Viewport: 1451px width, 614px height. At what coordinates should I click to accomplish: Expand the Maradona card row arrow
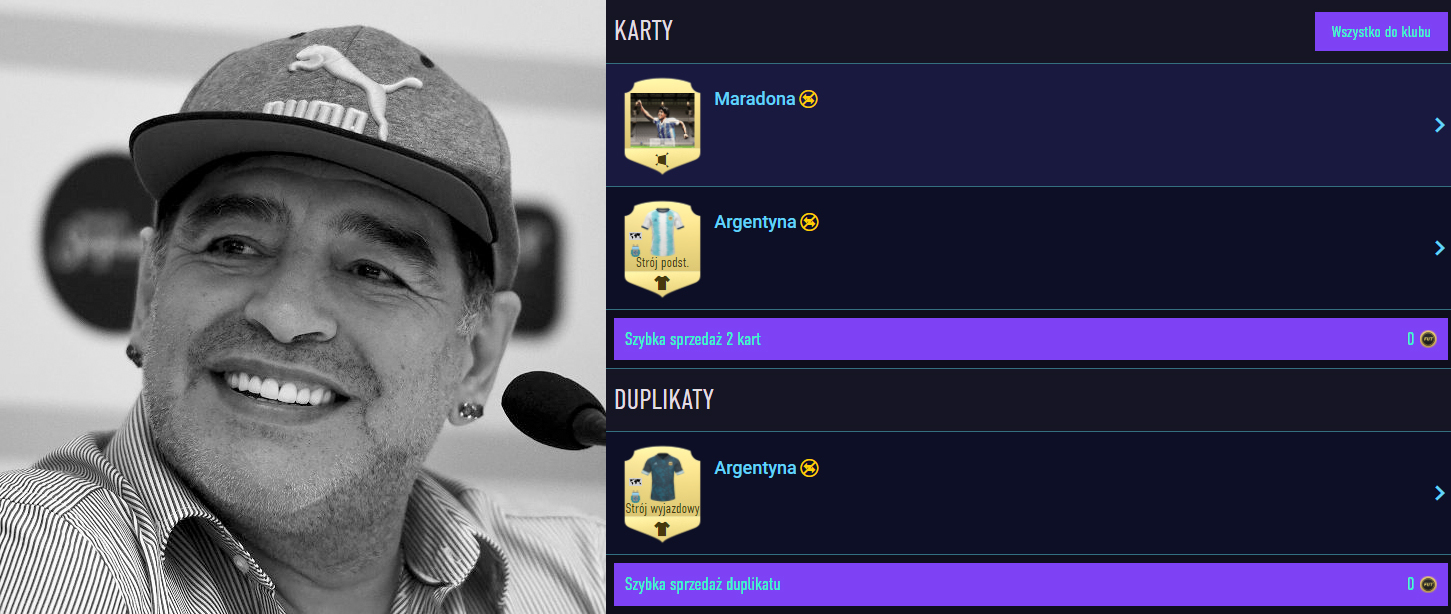point(1440,125)
